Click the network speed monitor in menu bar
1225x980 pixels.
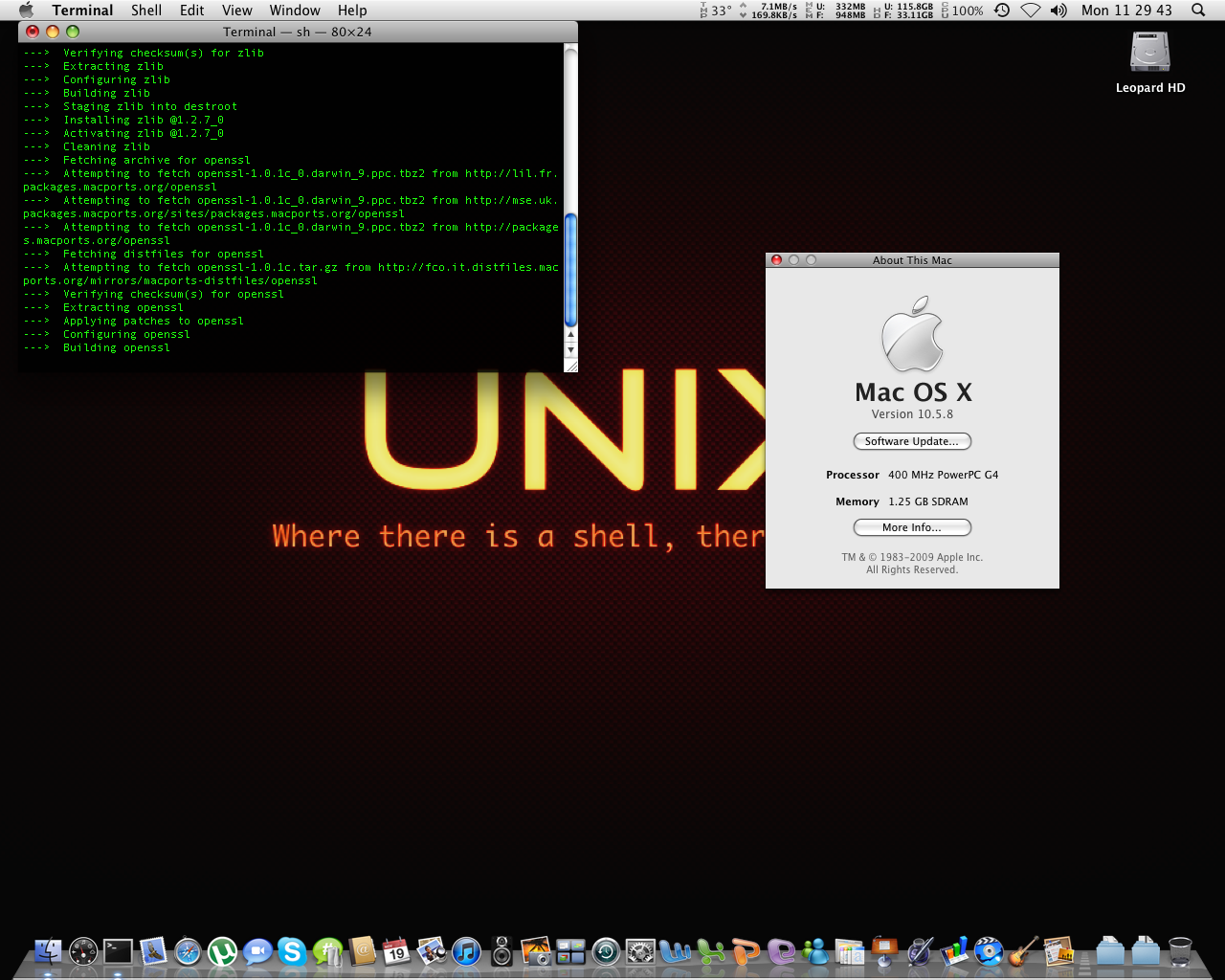[768, 11]
